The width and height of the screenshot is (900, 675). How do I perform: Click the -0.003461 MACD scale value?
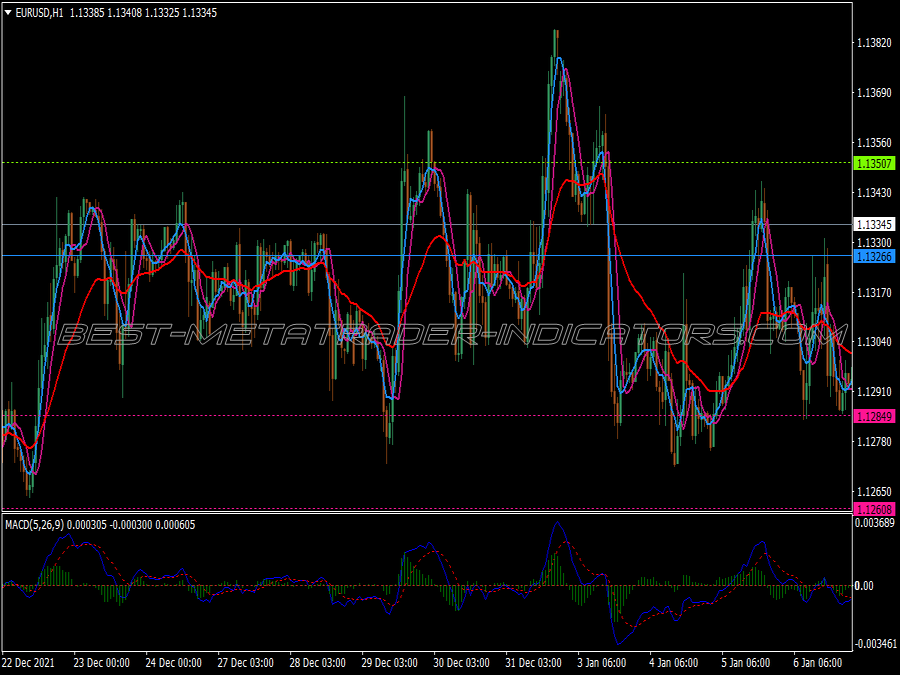coord(876,643)
